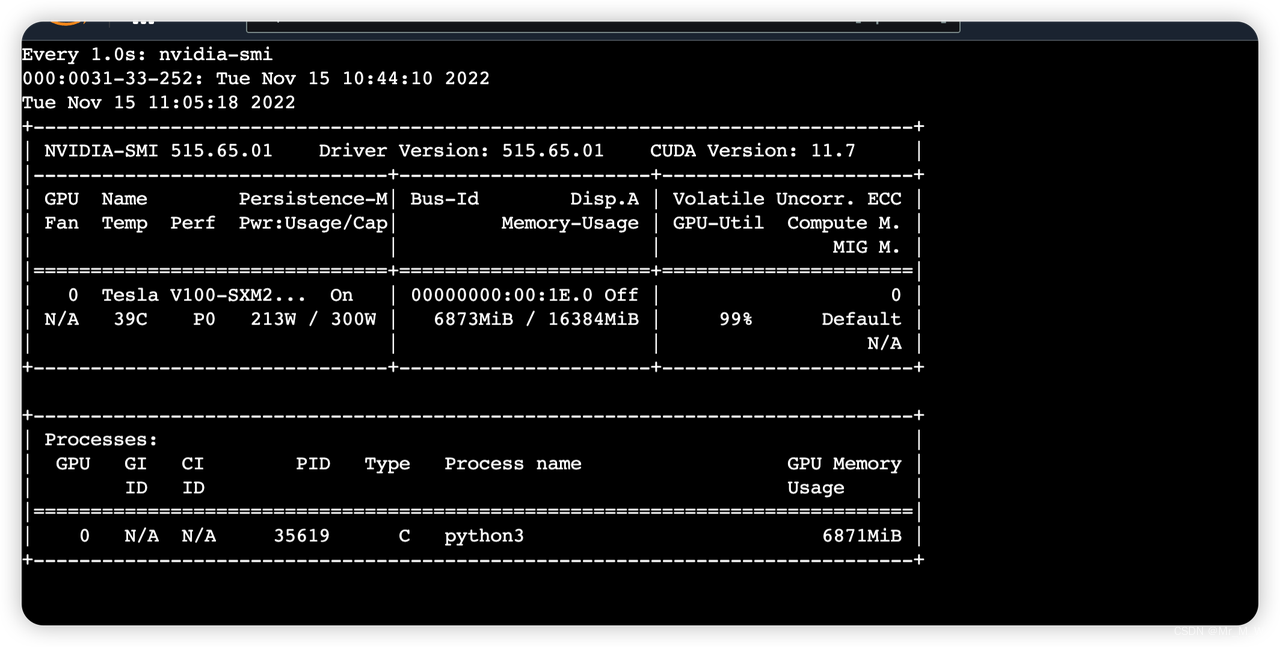Click the 'Compute M.' column header
The height and width of the screenshot is (647, 1280).
coord(844,223)
